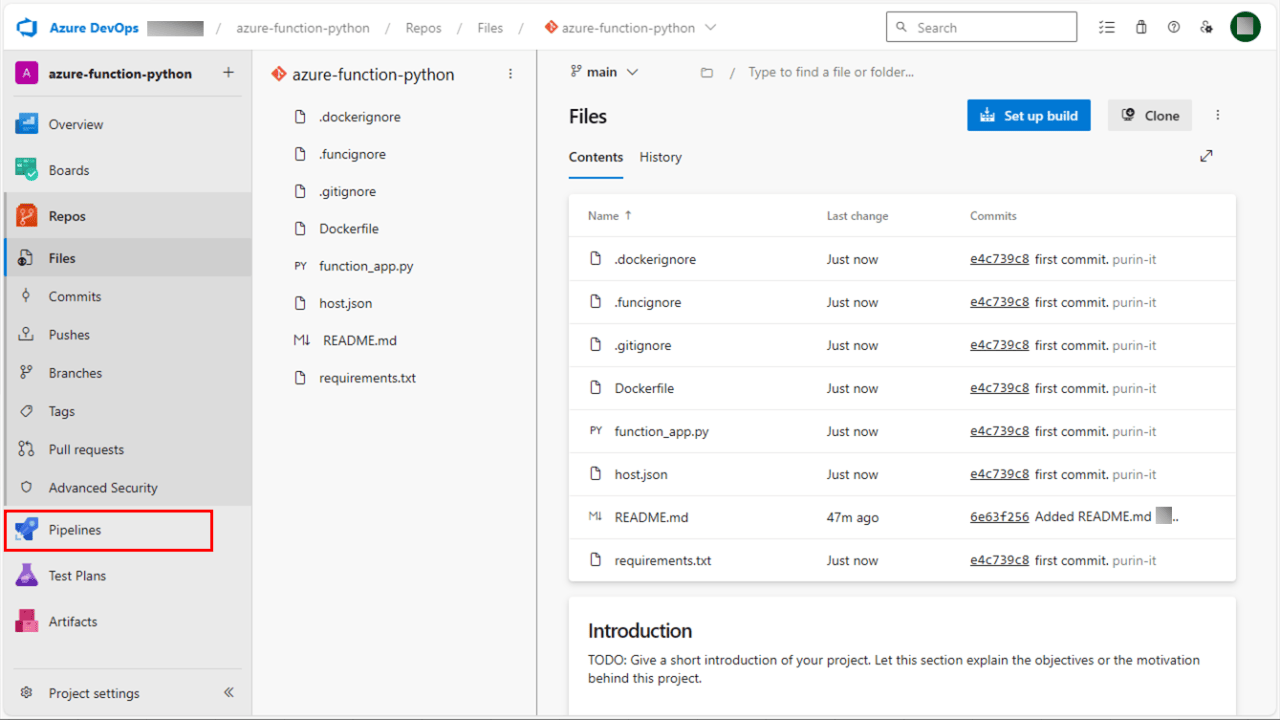Open user settings gear in top bar
The height and width of the screenshot is (720, 1280).
tap(1207, 27)
